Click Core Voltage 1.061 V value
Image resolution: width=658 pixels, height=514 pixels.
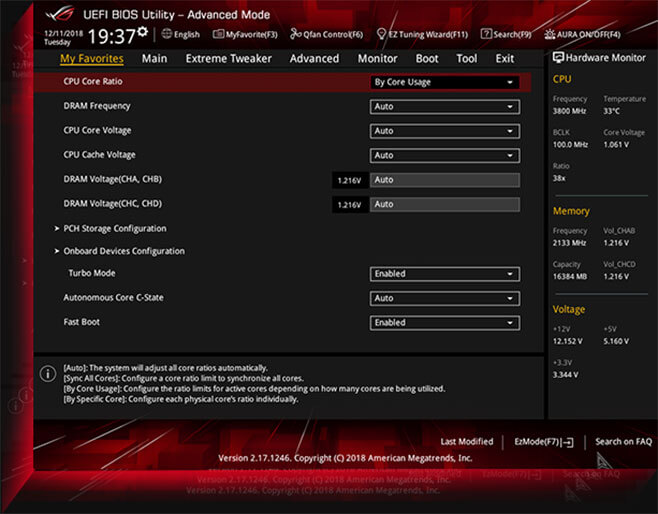616,145
